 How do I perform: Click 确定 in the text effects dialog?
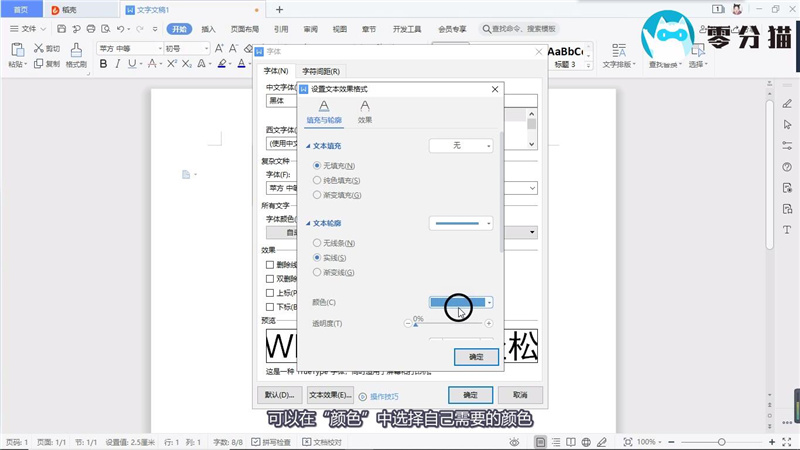point(476,356)
